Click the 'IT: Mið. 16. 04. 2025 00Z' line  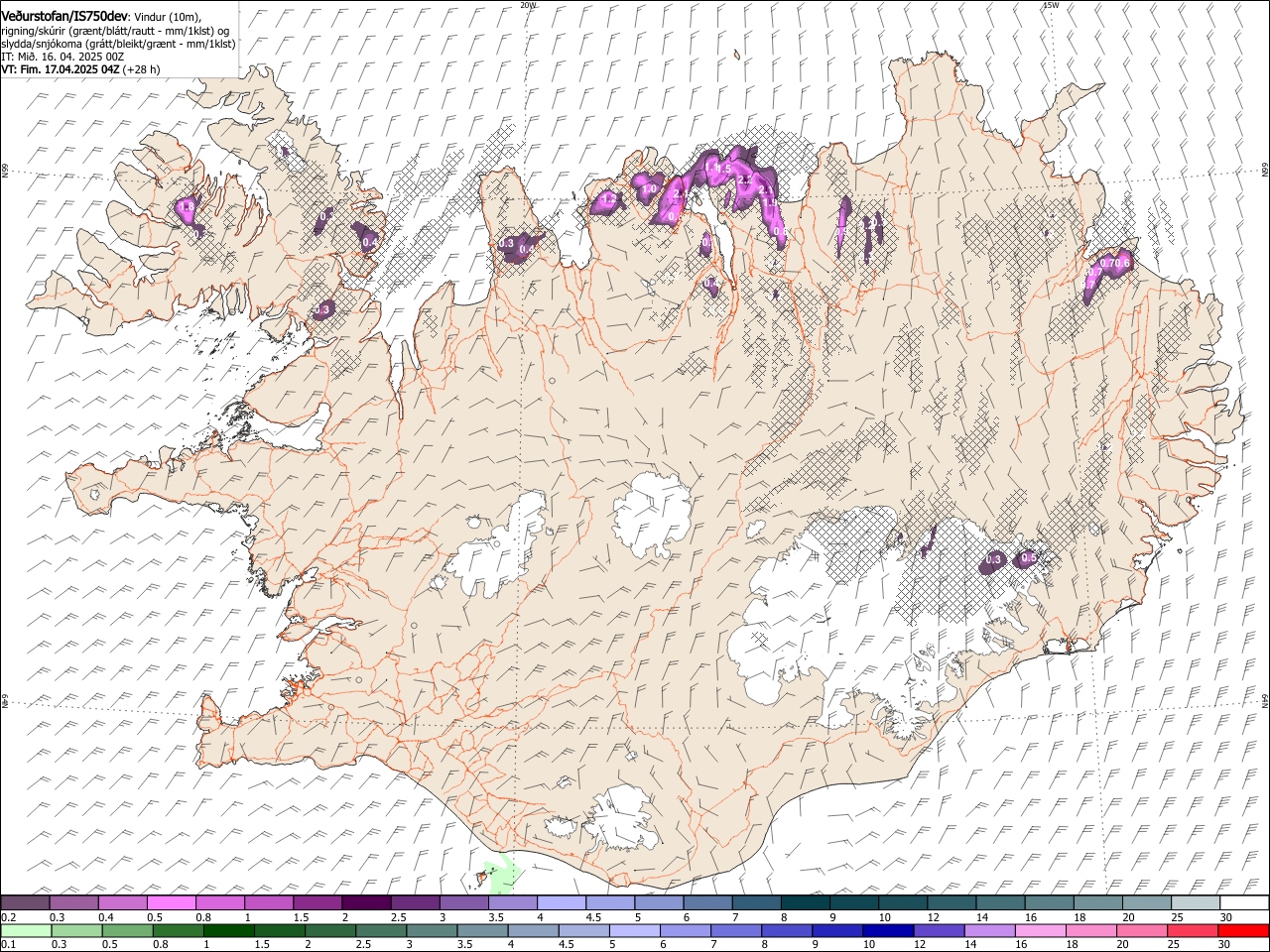pyautogui.click(x=63, y=57)
